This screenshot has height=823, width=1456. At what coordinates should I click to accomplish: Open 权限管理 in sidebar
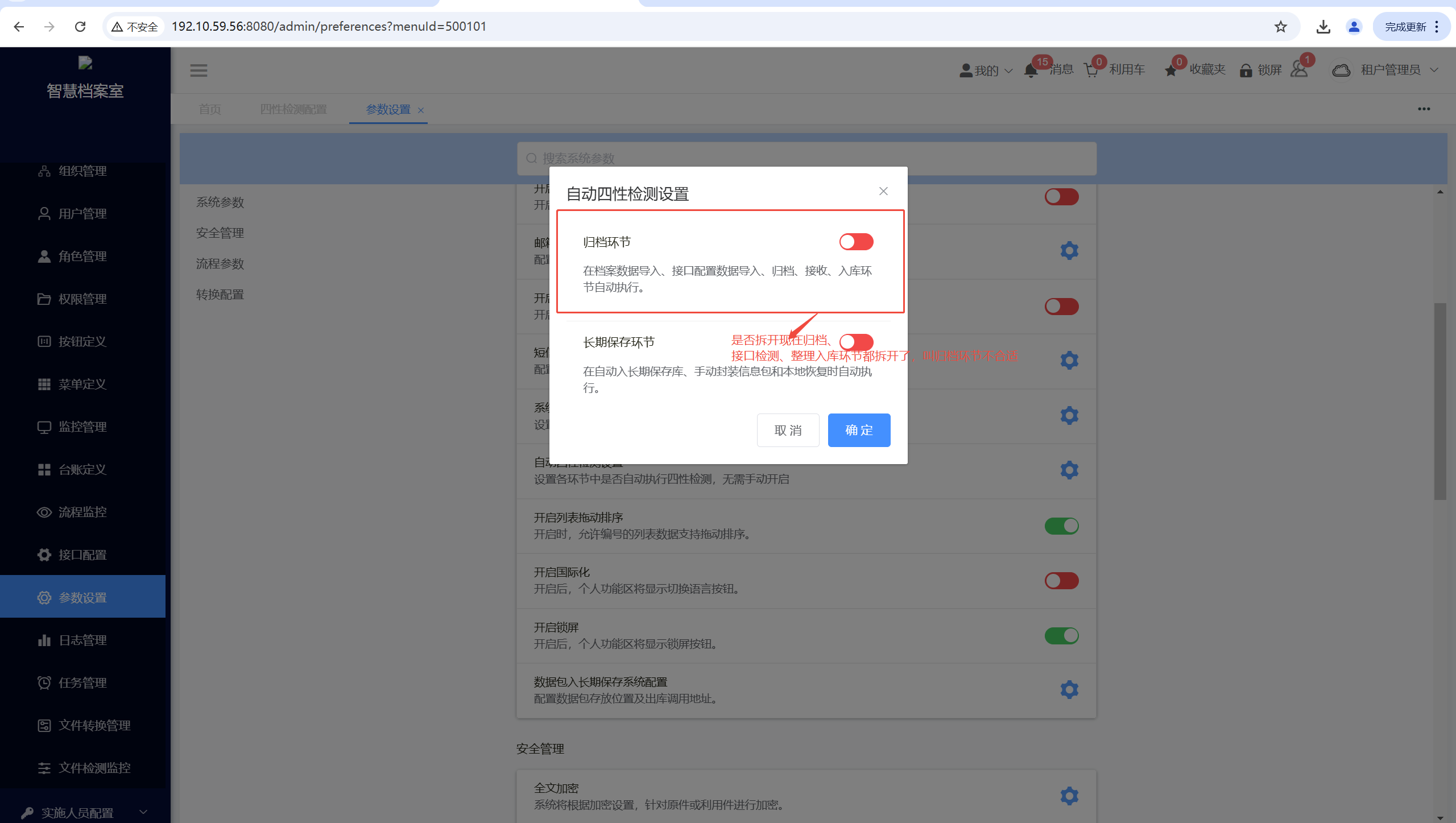tap(82, 299)
